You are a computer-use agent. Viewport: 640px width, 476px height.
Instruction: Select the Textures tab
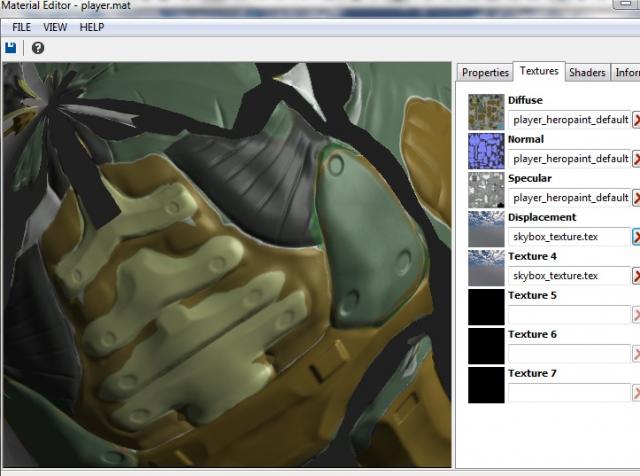538,72
